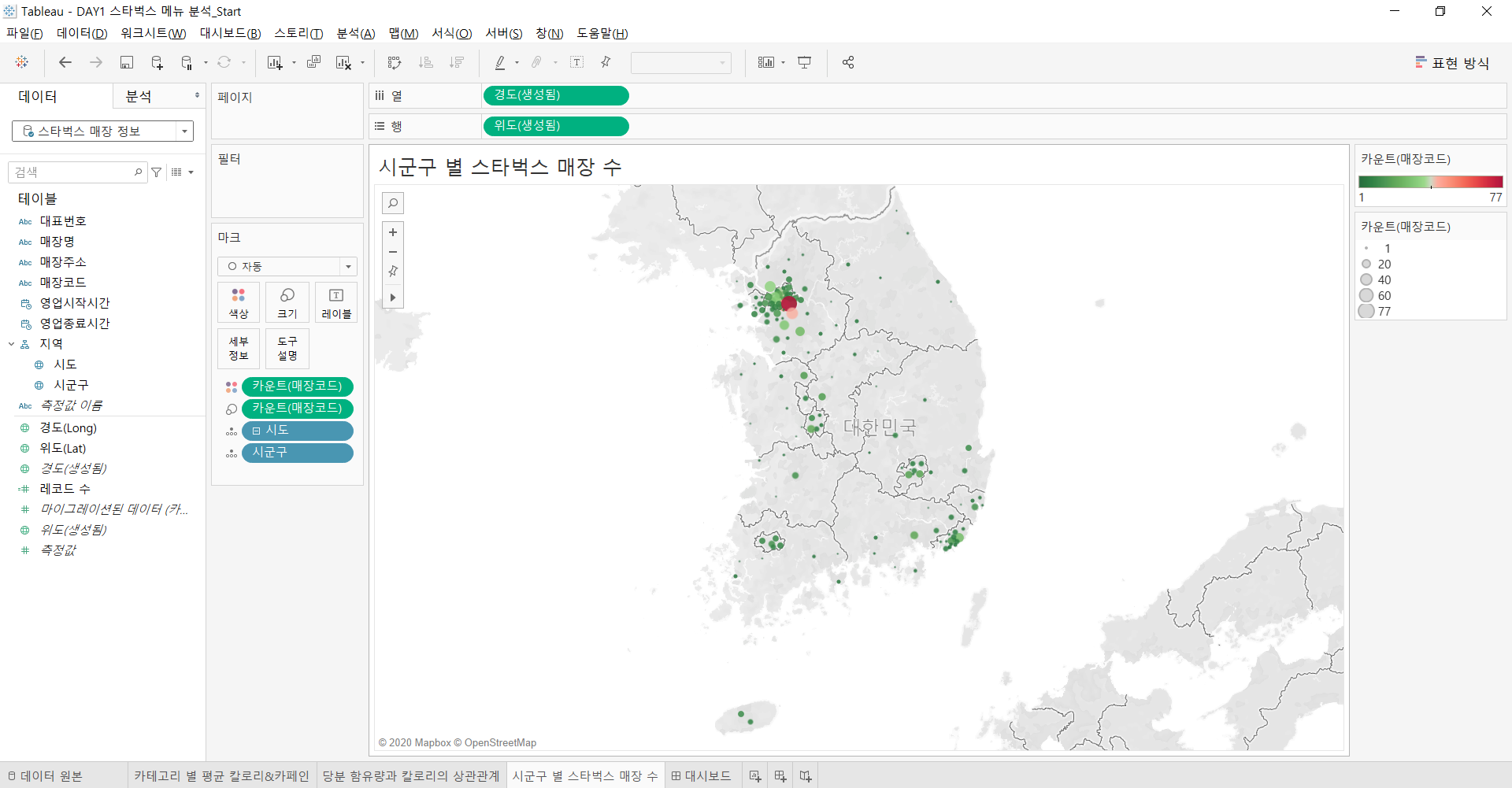Click the 크기 marks card button

[x=287, y=303]
